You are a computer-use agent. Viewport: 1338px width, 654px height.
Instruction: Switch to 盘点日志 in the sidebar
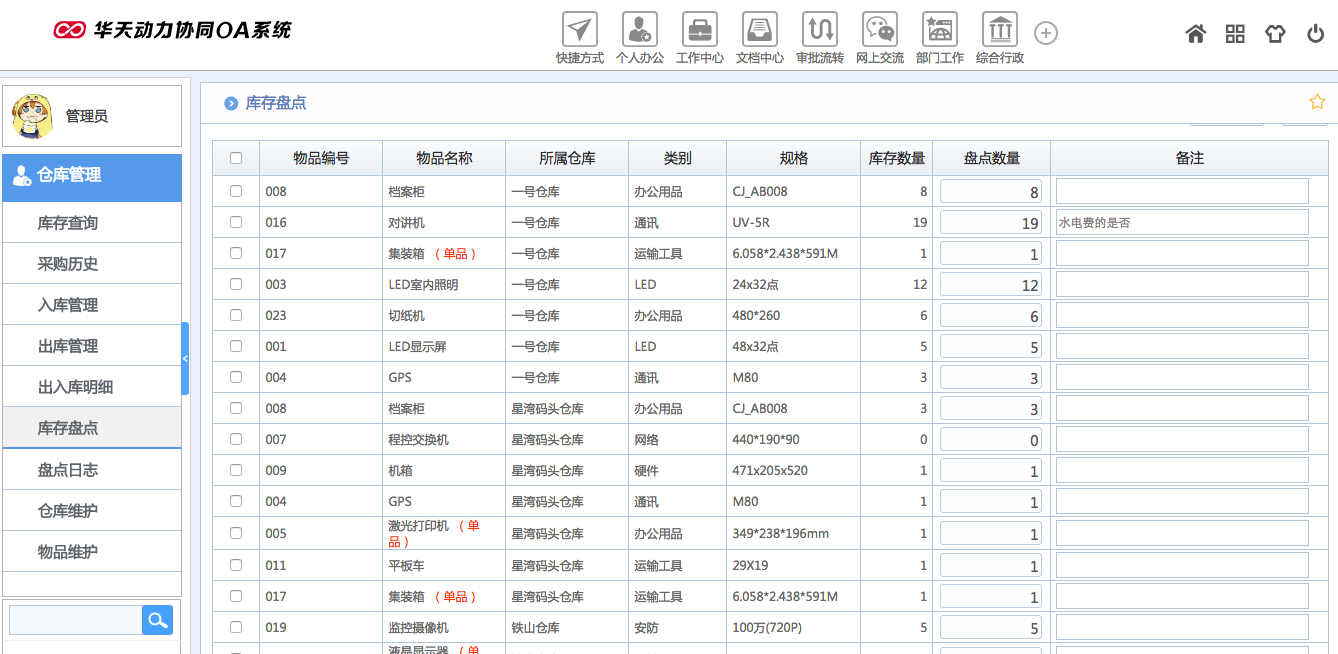(91, 470)
